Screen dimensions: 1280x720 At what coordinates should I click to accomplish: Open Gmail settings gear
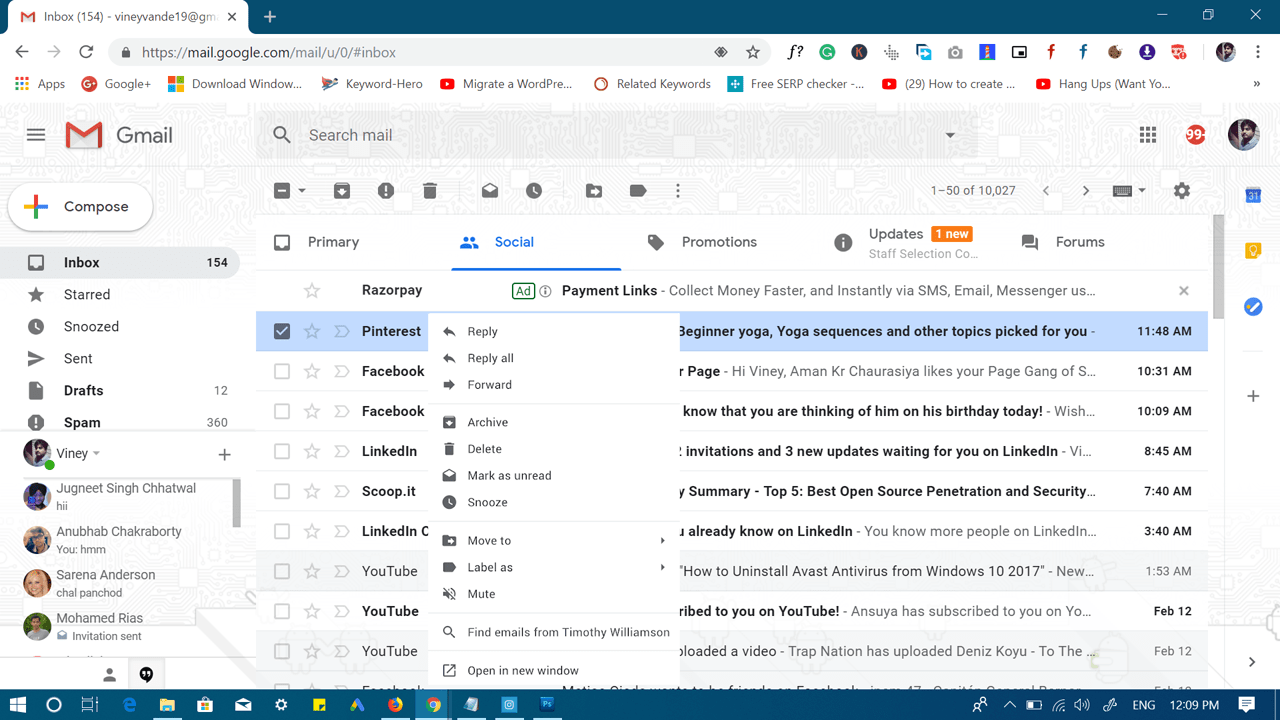point(1181,190)
